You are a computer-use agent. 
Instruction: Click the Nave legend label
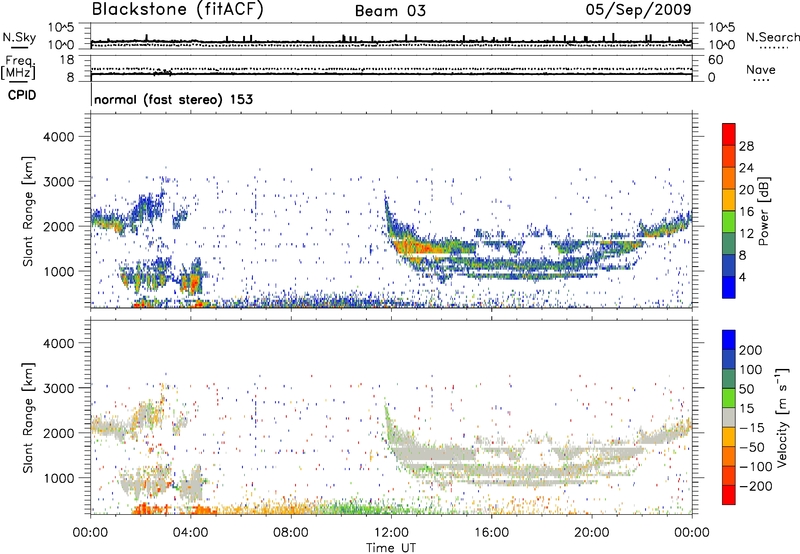761,70
